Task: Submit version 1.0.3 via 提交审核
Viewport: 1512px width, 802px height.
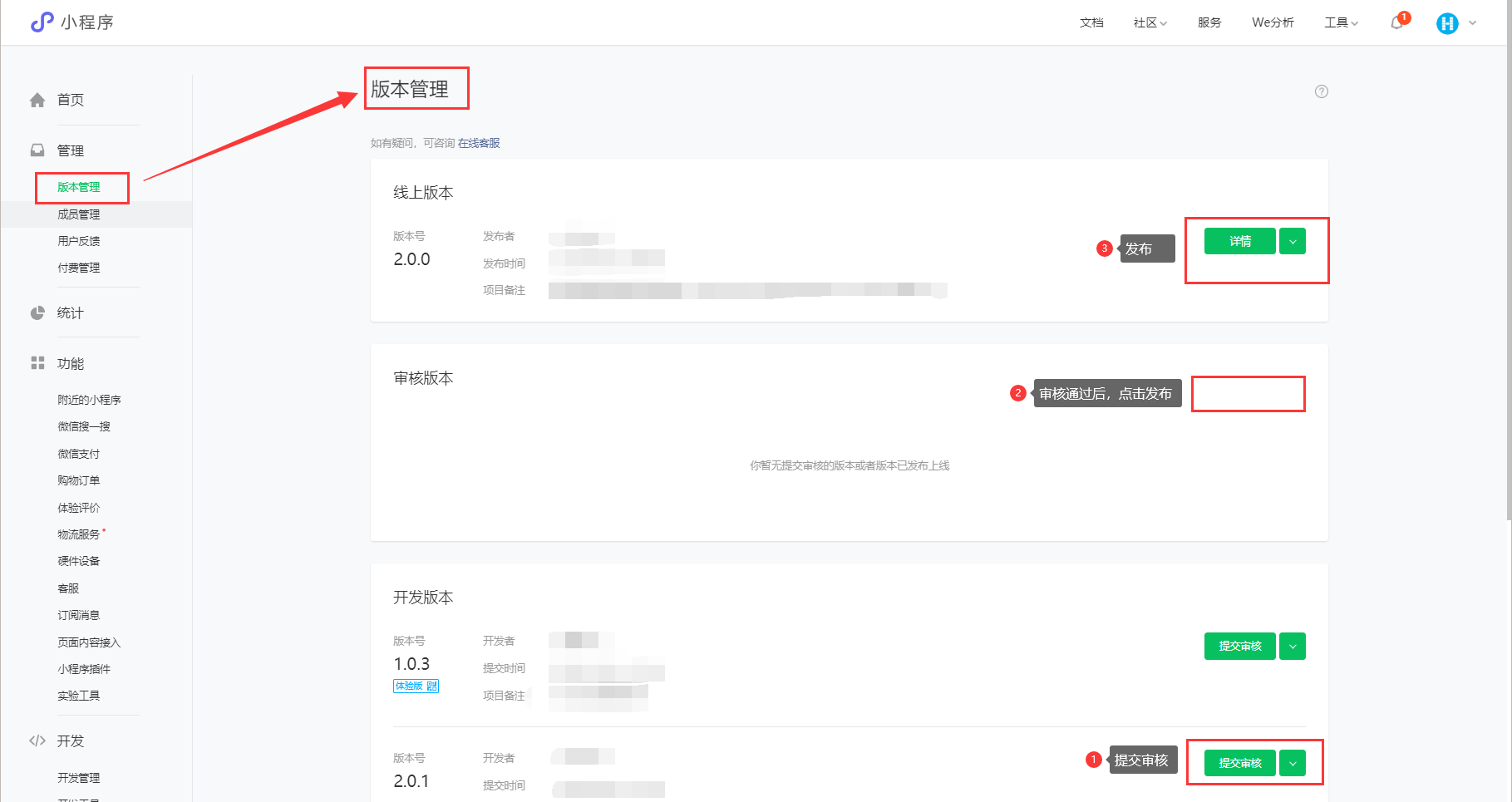Action: tap(1239, 646)
